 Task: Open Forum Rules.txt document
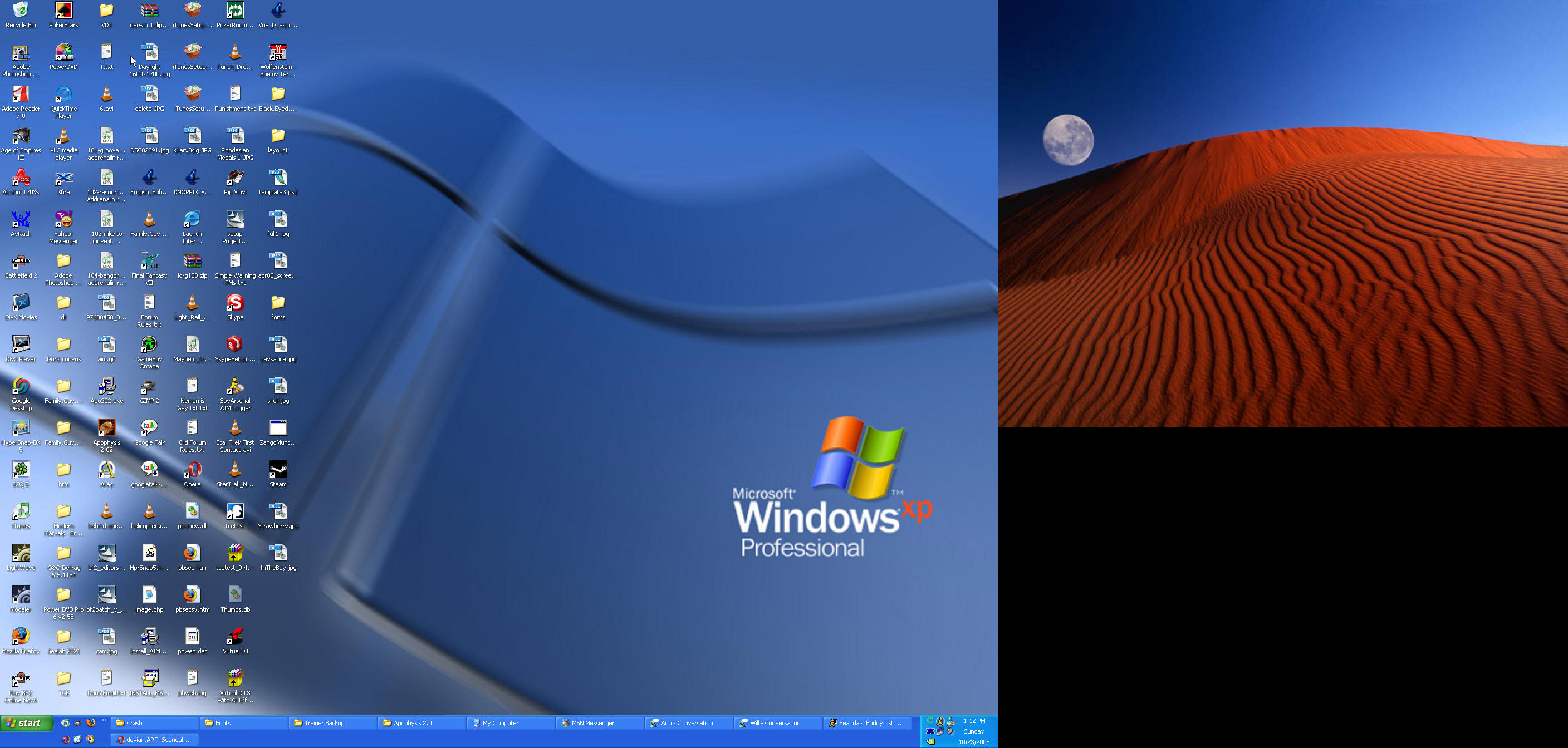pos(149,311)
